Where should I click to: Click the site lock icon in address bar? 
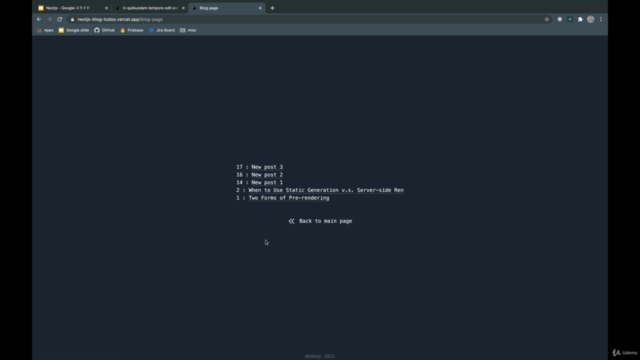click(72, 19)
